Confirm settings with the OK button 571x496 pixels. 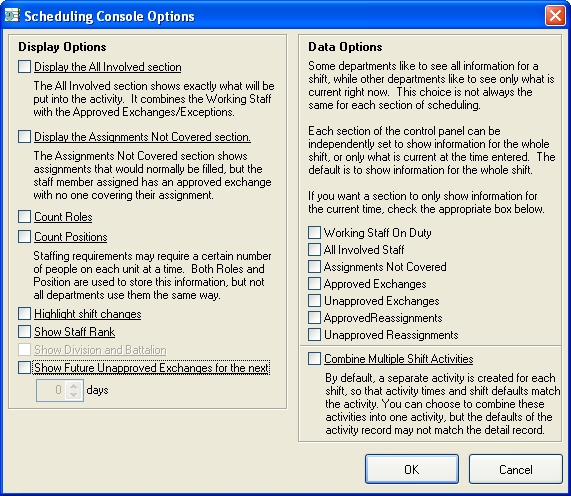412,469
